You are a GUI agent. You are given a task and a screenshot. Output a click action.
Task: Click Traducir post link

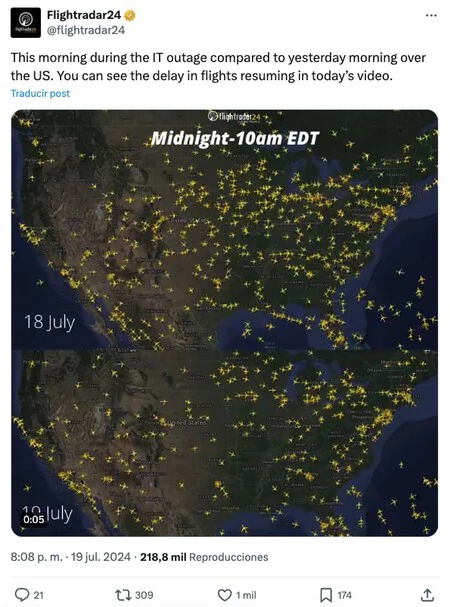(40, 93)
